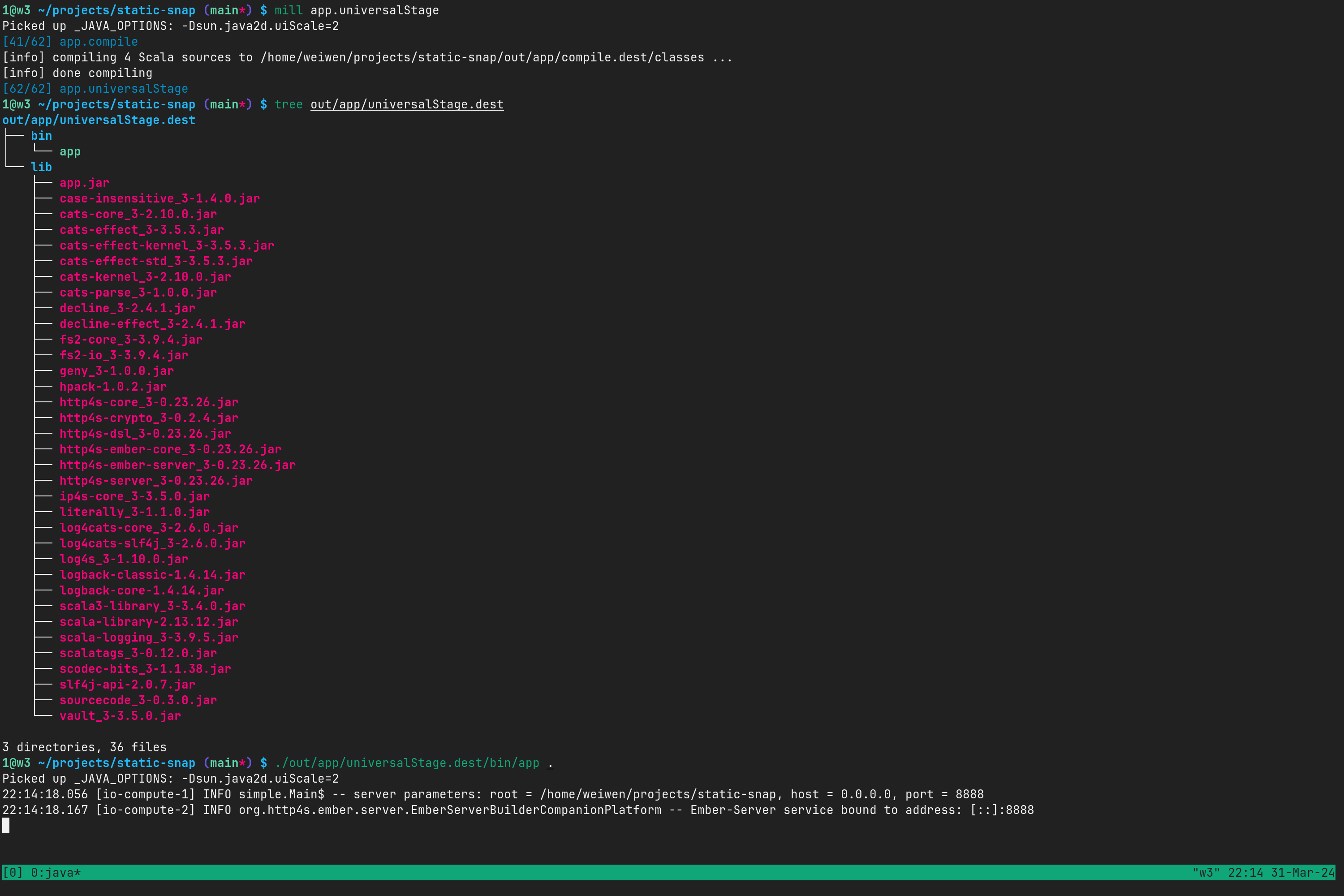
Task: Click the blinking terminal cursor block
Action: point(6,826)
